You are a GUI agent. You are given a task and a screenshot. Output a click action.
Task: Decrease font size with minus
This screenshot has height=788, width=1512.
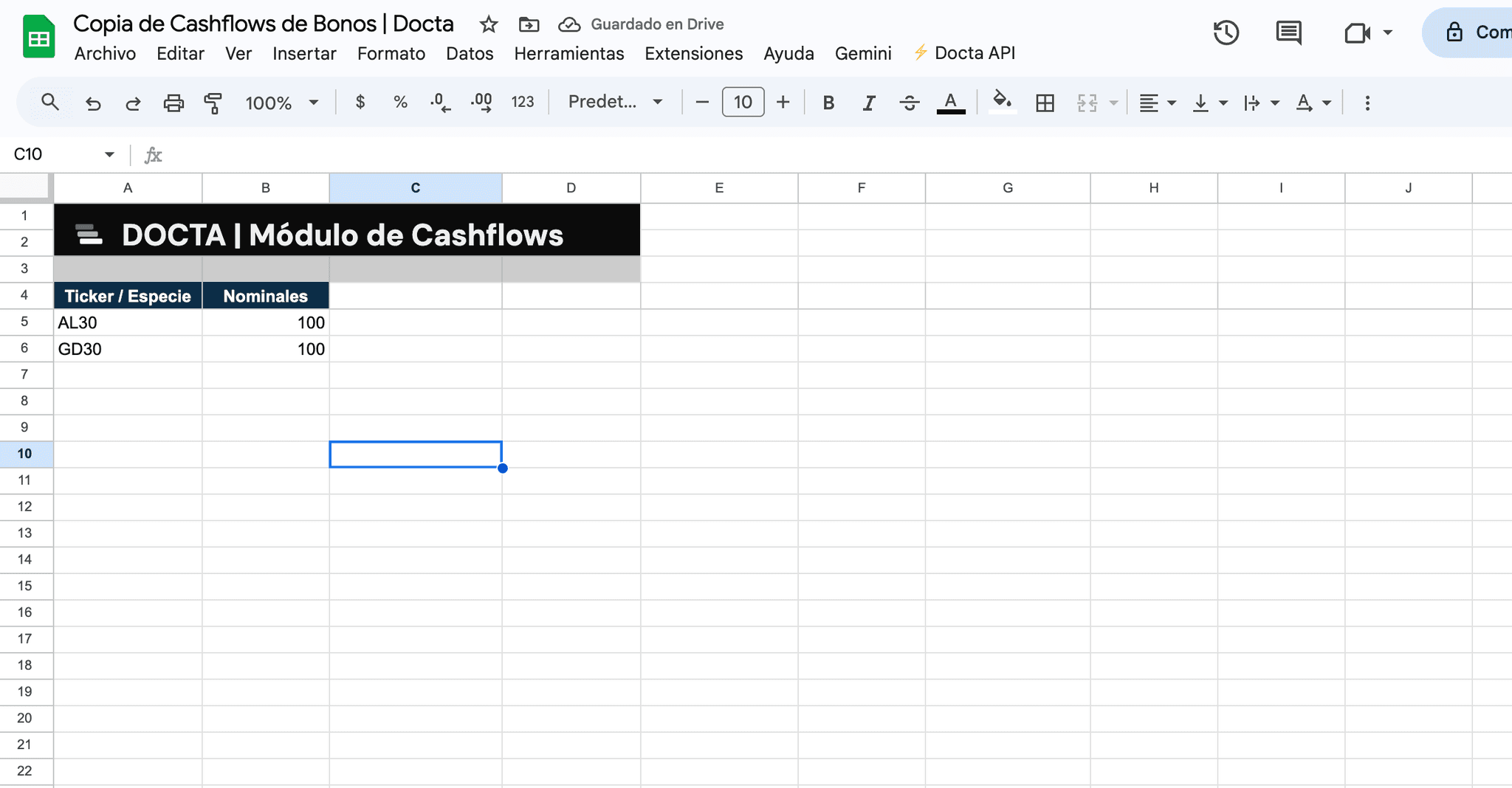tap(702, 102)
